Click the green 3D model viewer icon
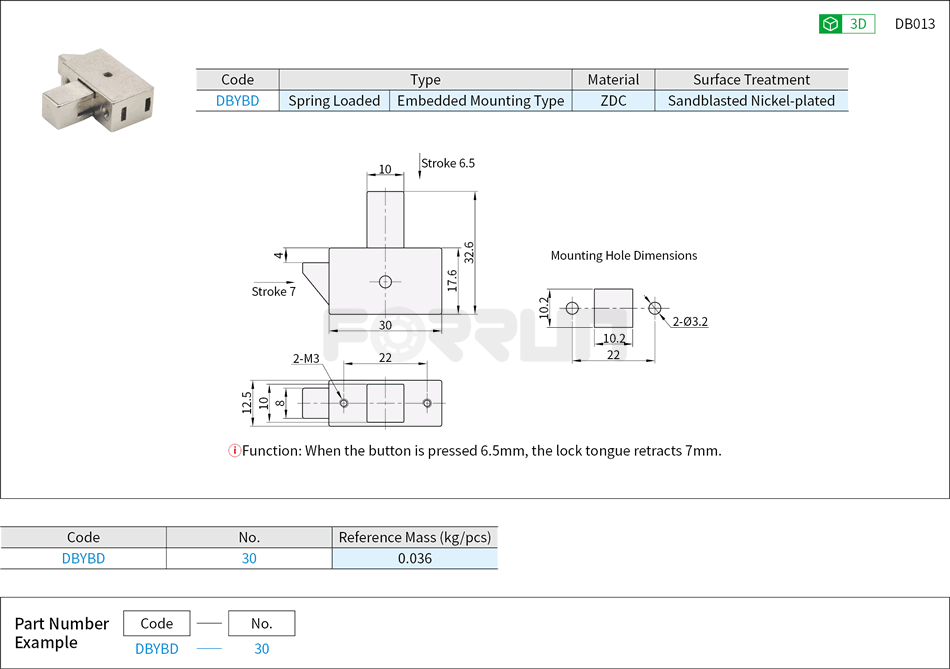The height and width of the screenshot is (669, 950). 828,23
